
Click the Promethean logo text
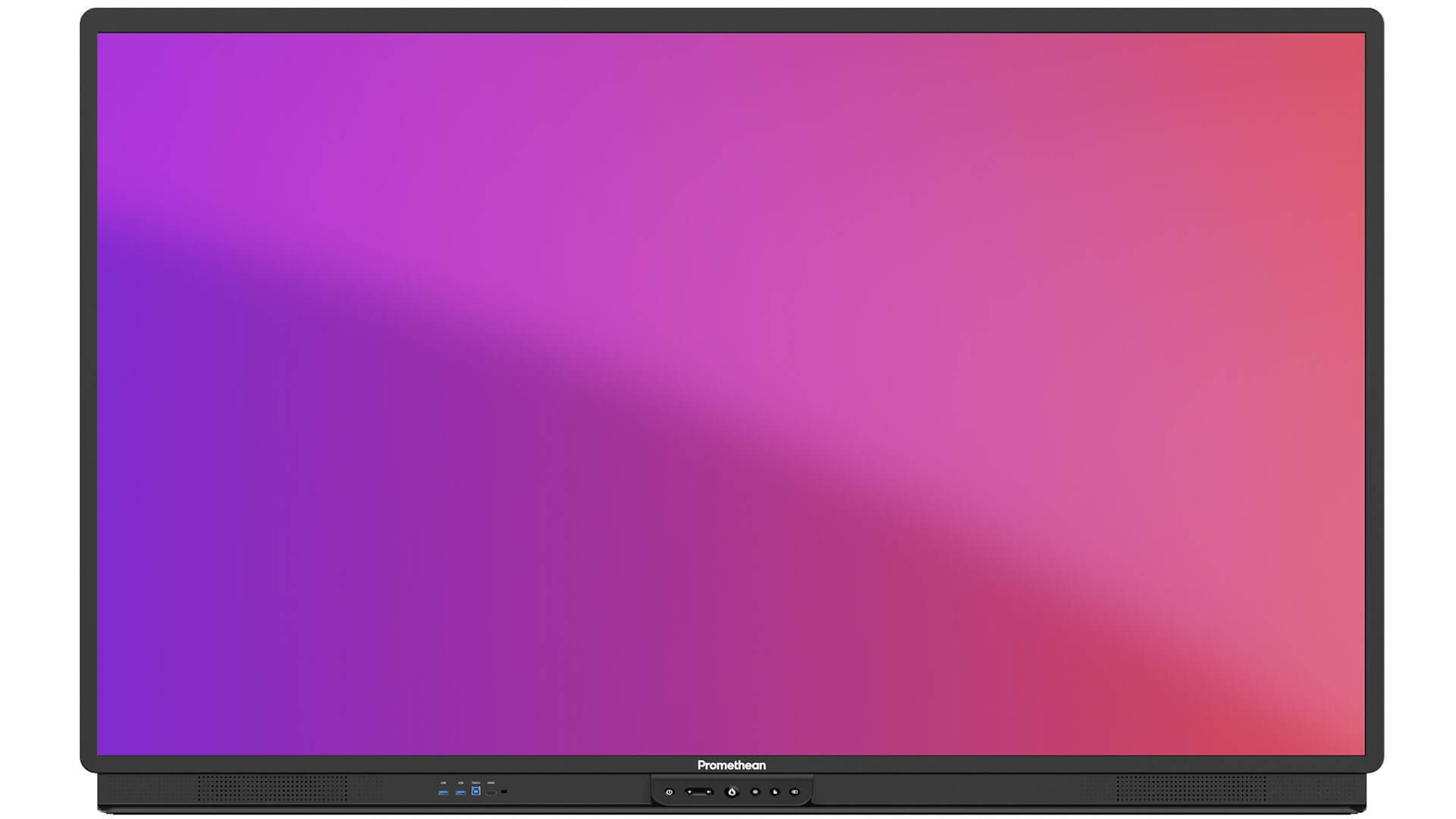[732, 765]
